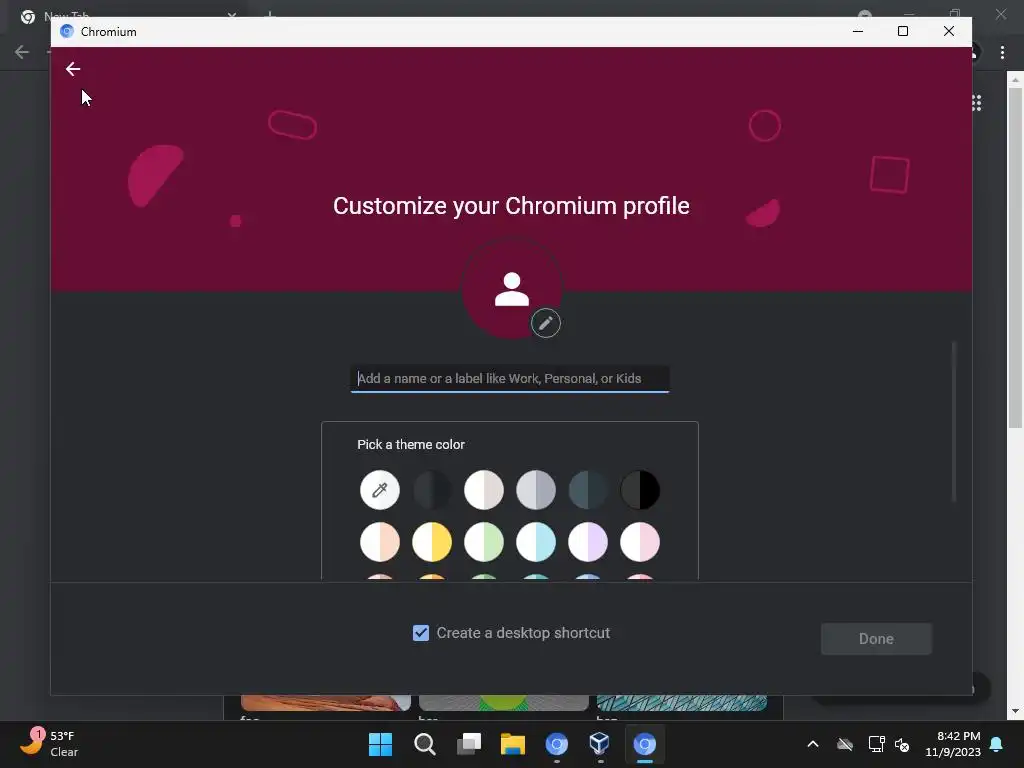This screenshot has width=1024, height=768.
Task: Edit the profile avatar with the pencil icon
Action: 545,323
